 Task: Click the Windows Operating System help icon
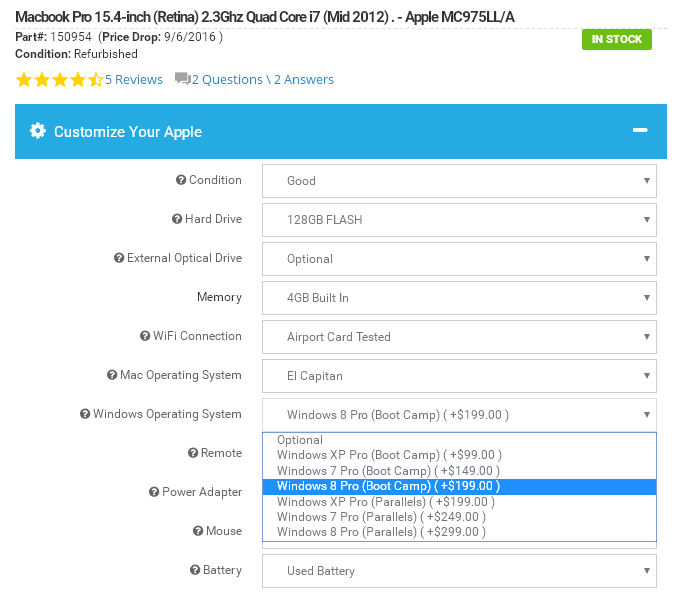(x=85, y=414)
